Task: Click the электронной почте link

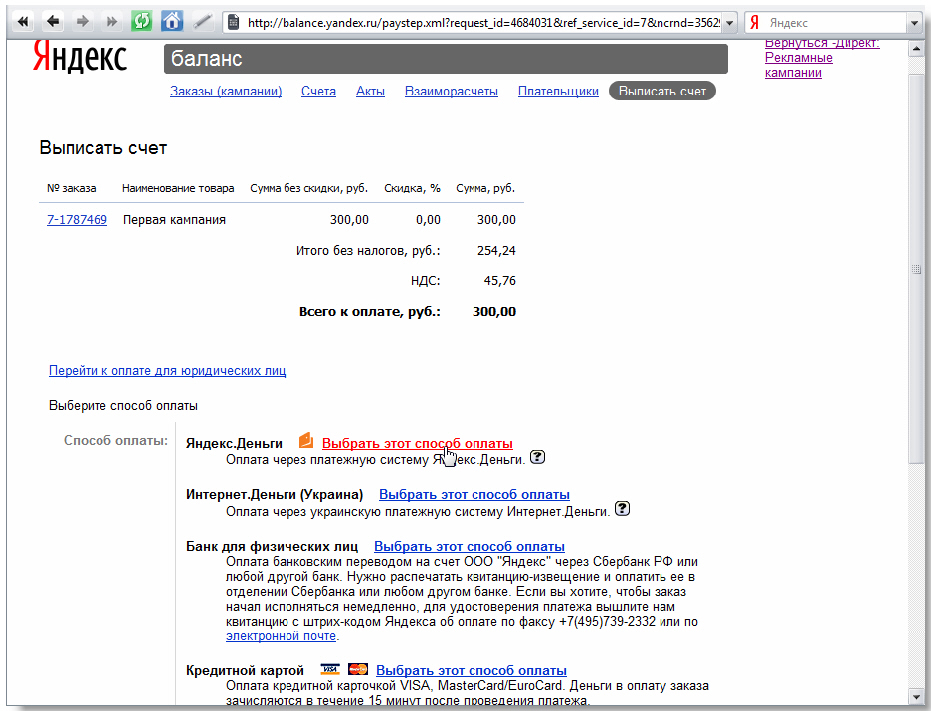Action: 281,636
